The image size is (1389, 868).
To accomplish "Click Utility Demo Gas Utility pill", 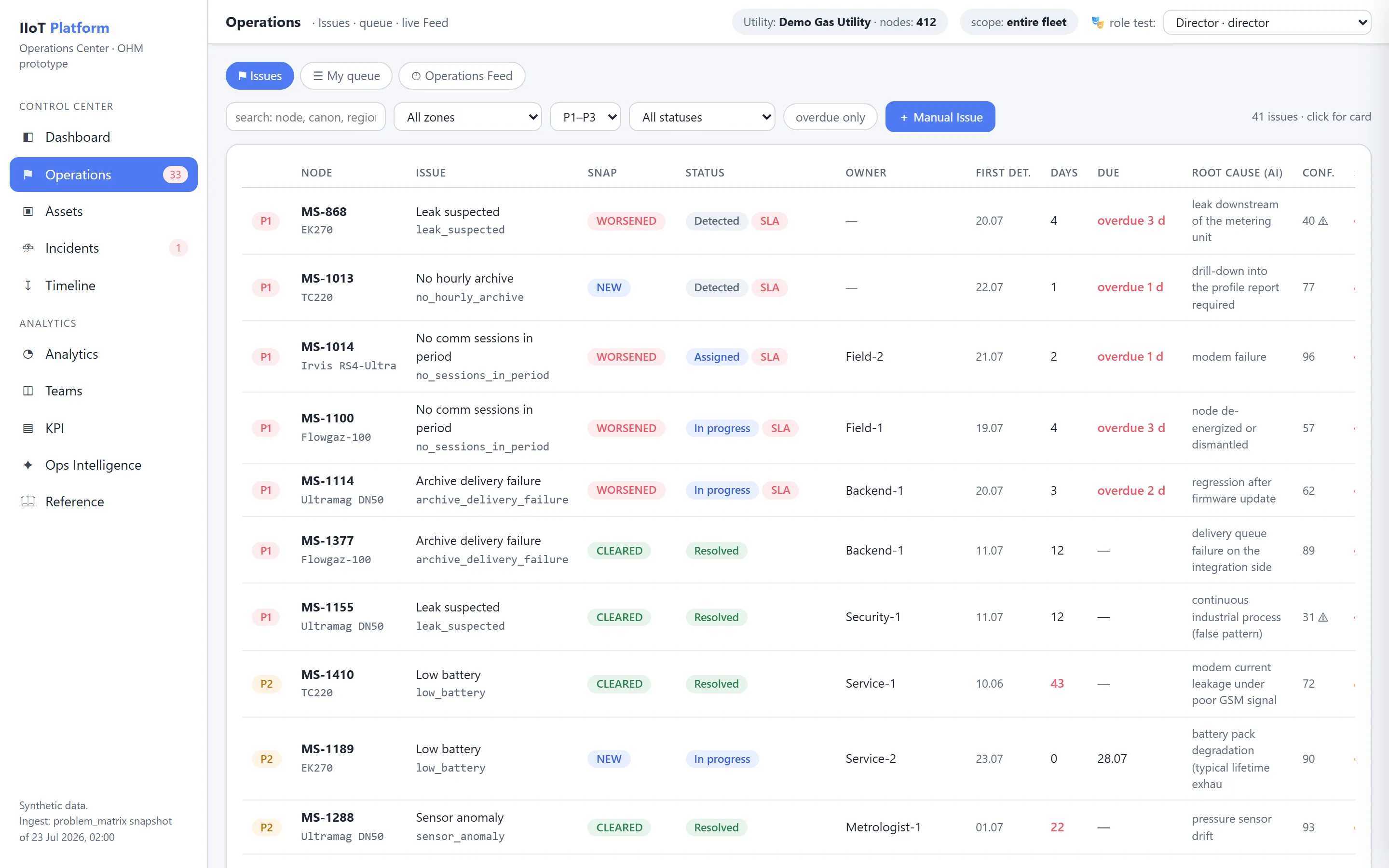I will (839, 22).
